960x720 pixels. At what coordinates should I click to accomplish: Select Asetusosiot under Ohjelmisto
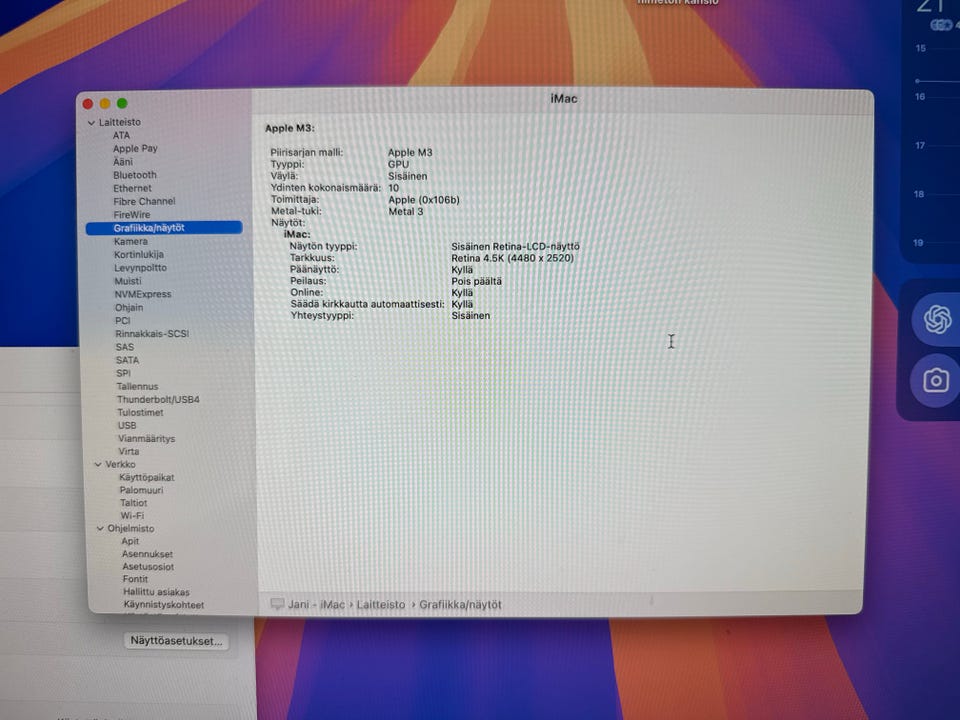click(x=148, y=567)
